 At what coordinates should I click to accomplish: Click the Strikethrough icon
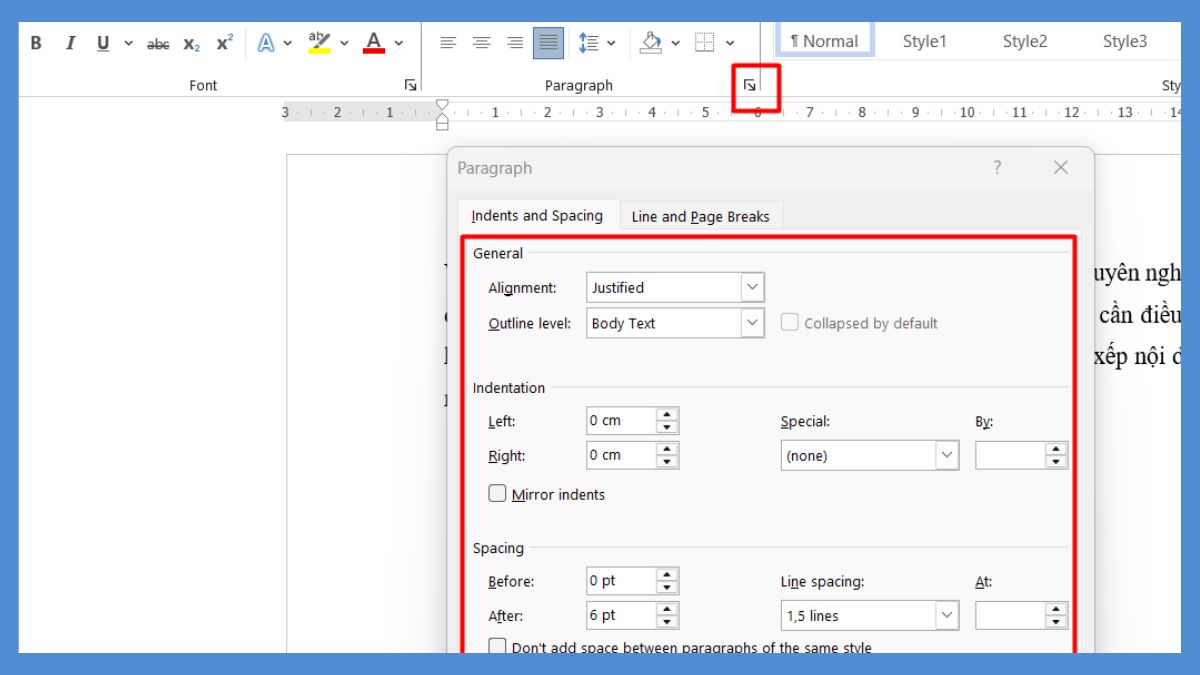[158, 44]
